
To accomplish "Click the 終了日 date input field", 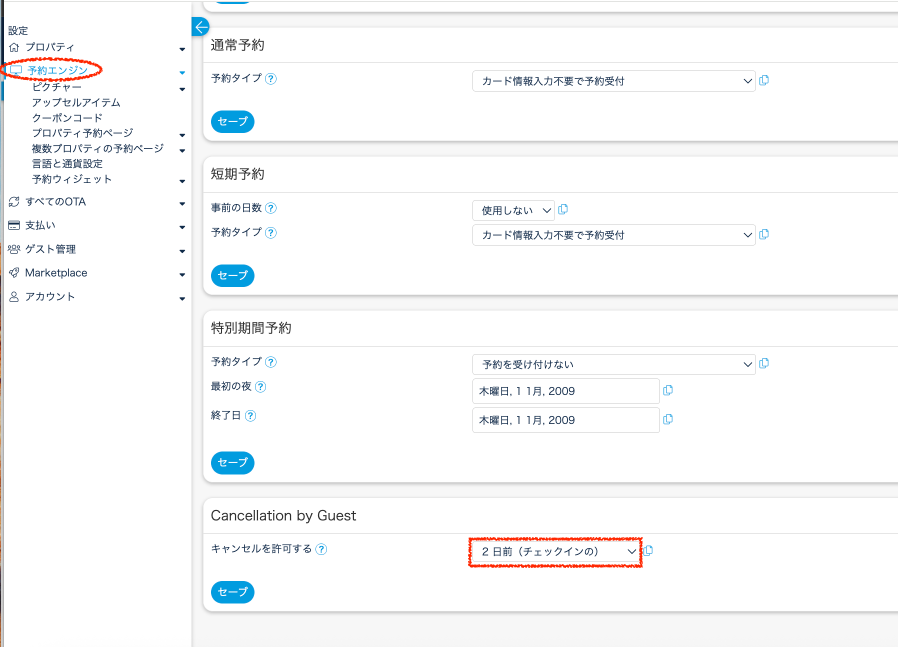I will 565,420.
